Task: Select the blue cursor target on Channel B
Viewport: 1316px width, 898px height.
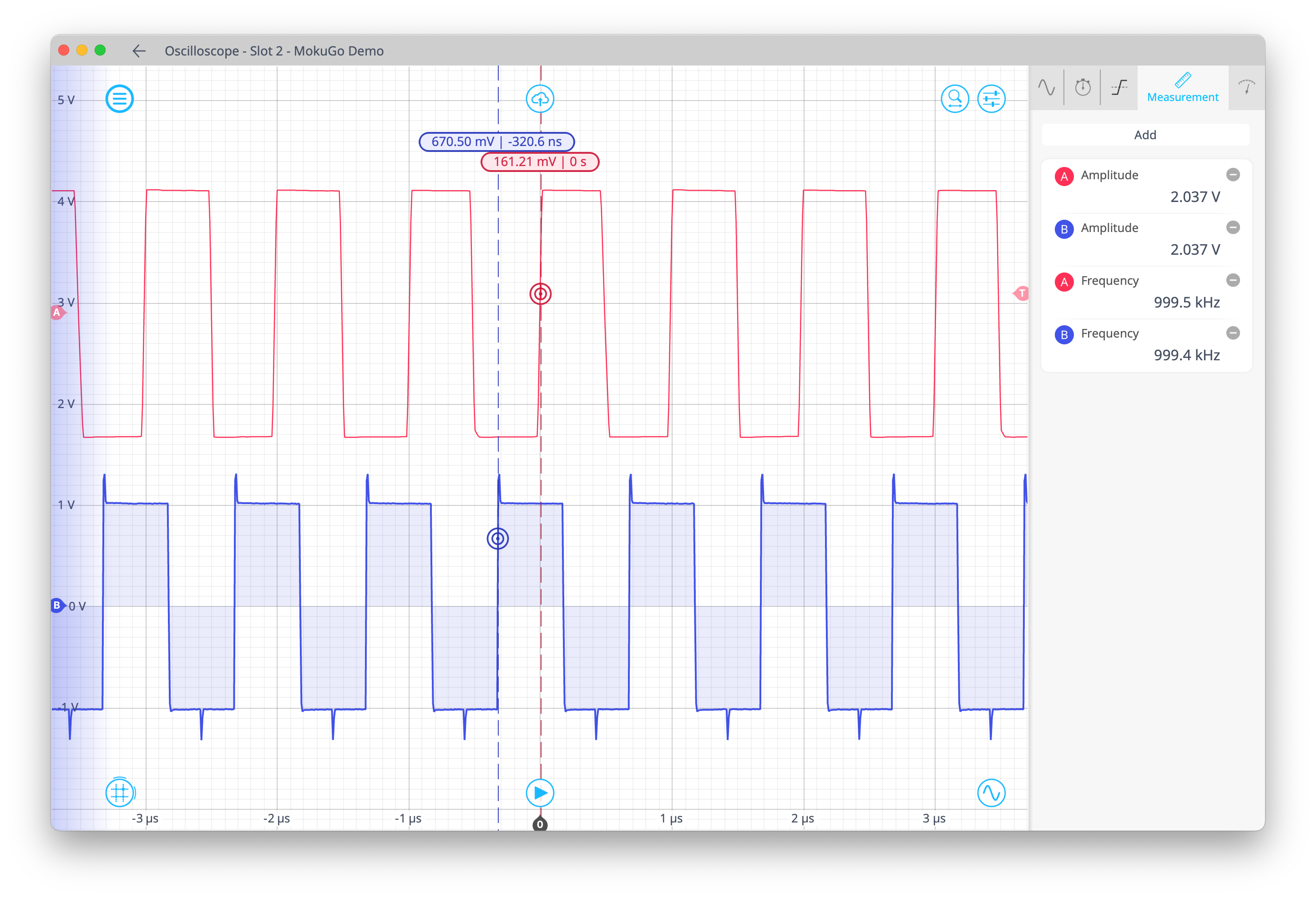Action: (x=498, y=539)
